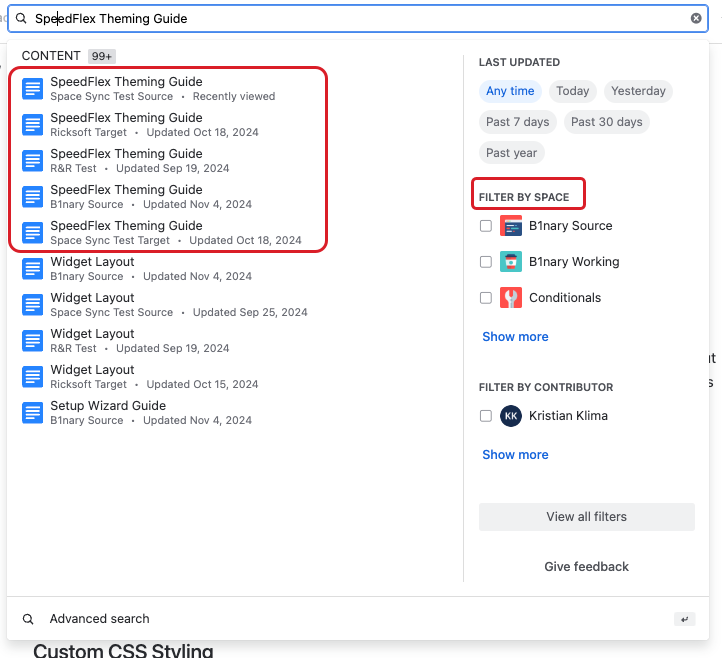Click the enter key icon beside Advanced search

(x=685, y=619)
